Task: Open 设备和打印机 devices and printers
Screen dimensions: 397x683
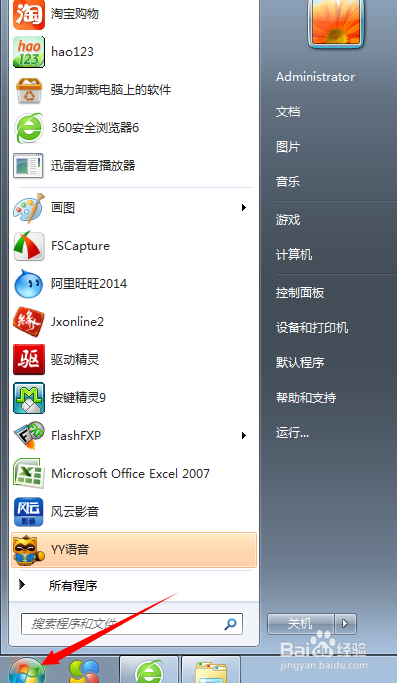Action: coord(312,328)
